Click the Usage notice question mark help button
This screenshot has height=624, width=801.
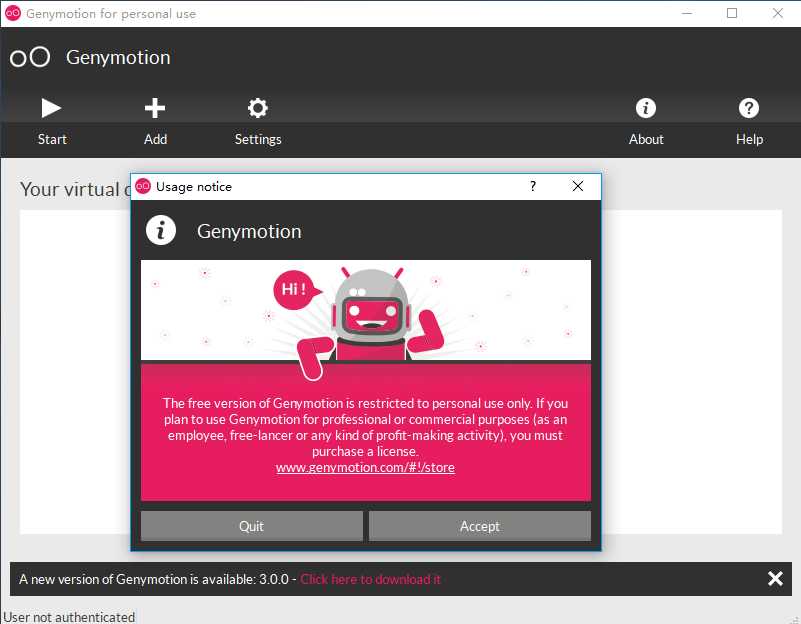[x=533, y=186]
